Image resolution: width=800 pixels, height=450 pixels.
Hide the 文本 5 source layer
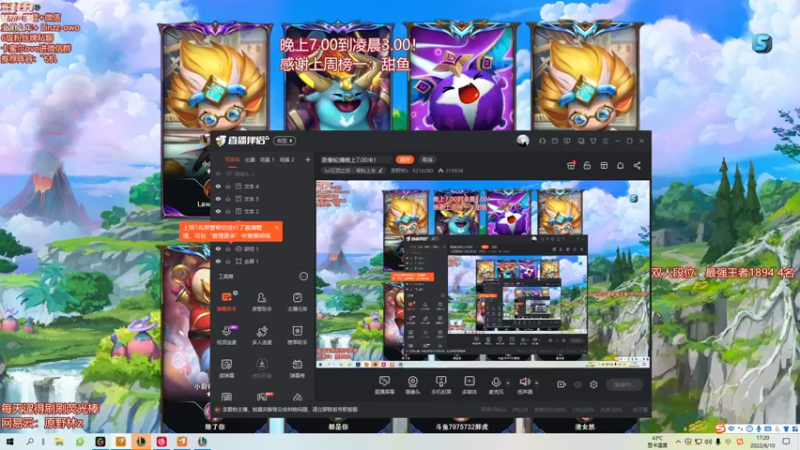[218, 199]
